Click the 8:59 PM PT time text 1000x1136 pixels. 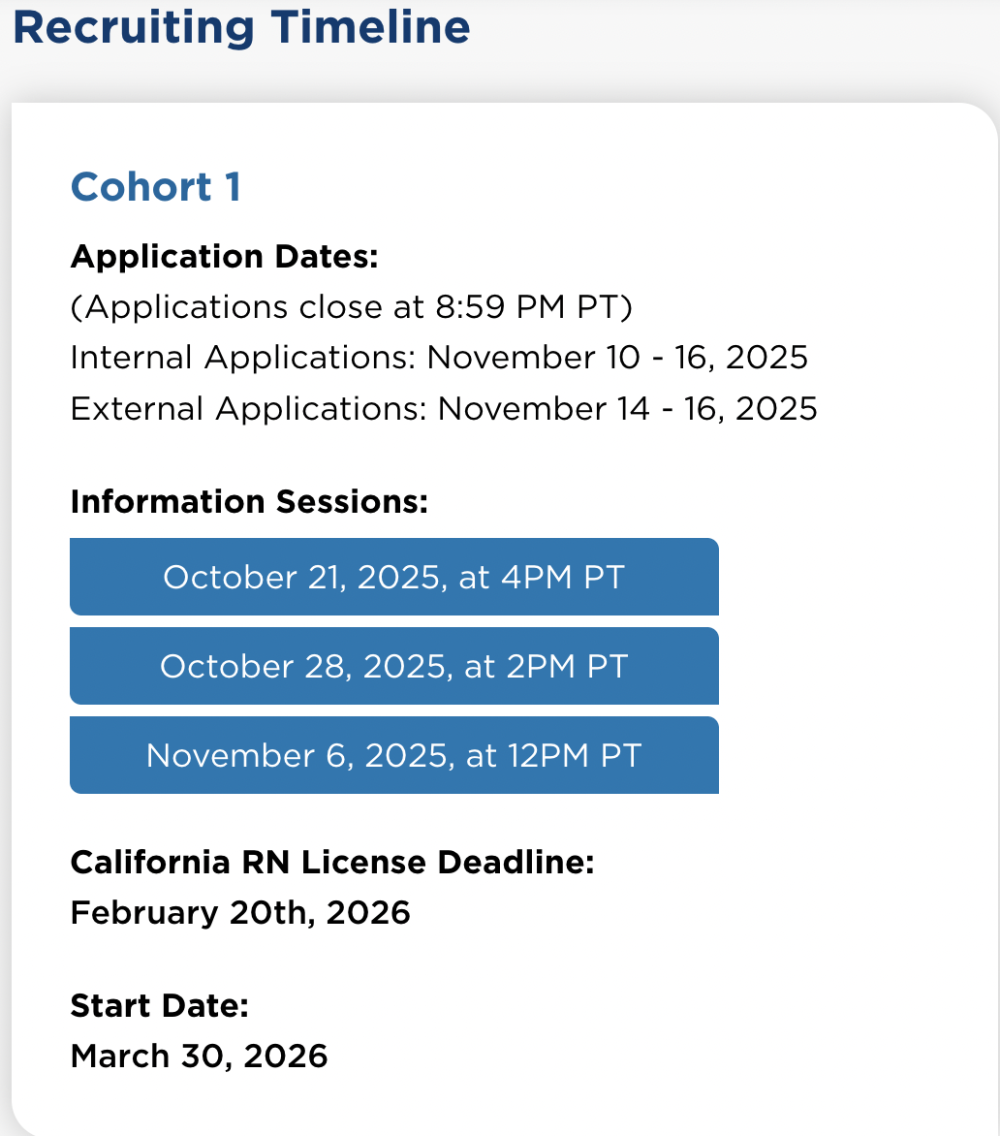tap(527, 307)
